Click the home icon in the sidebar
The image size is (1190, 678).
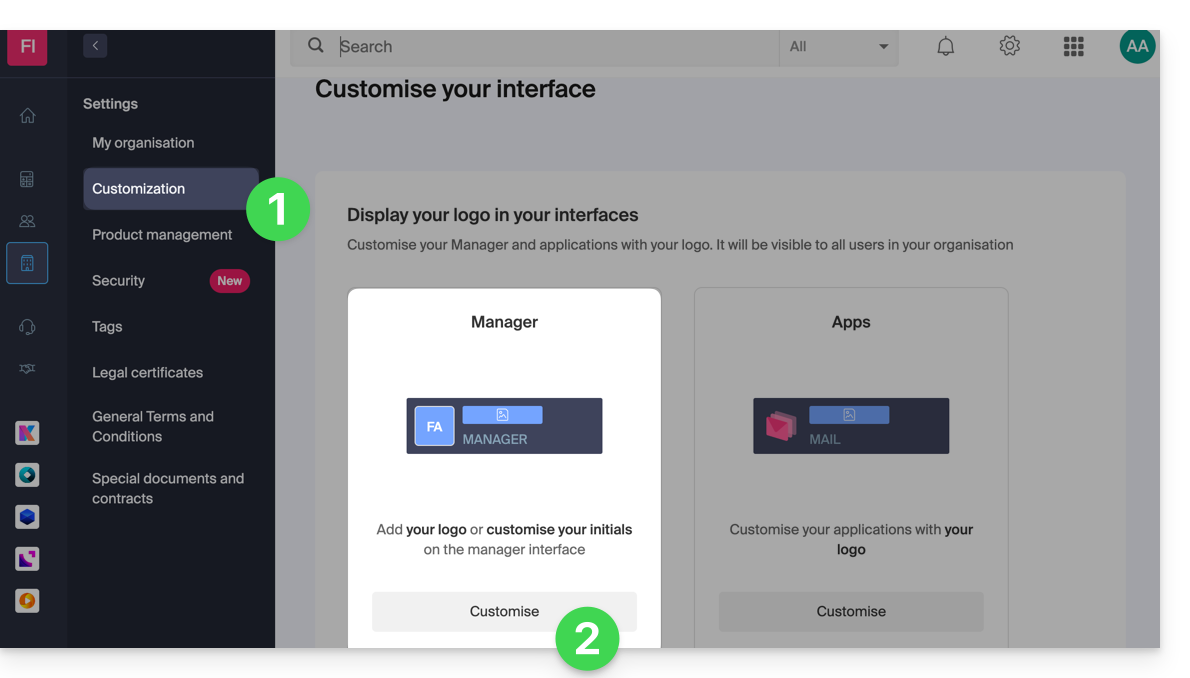pyautogui.click(x=27, y=116)
